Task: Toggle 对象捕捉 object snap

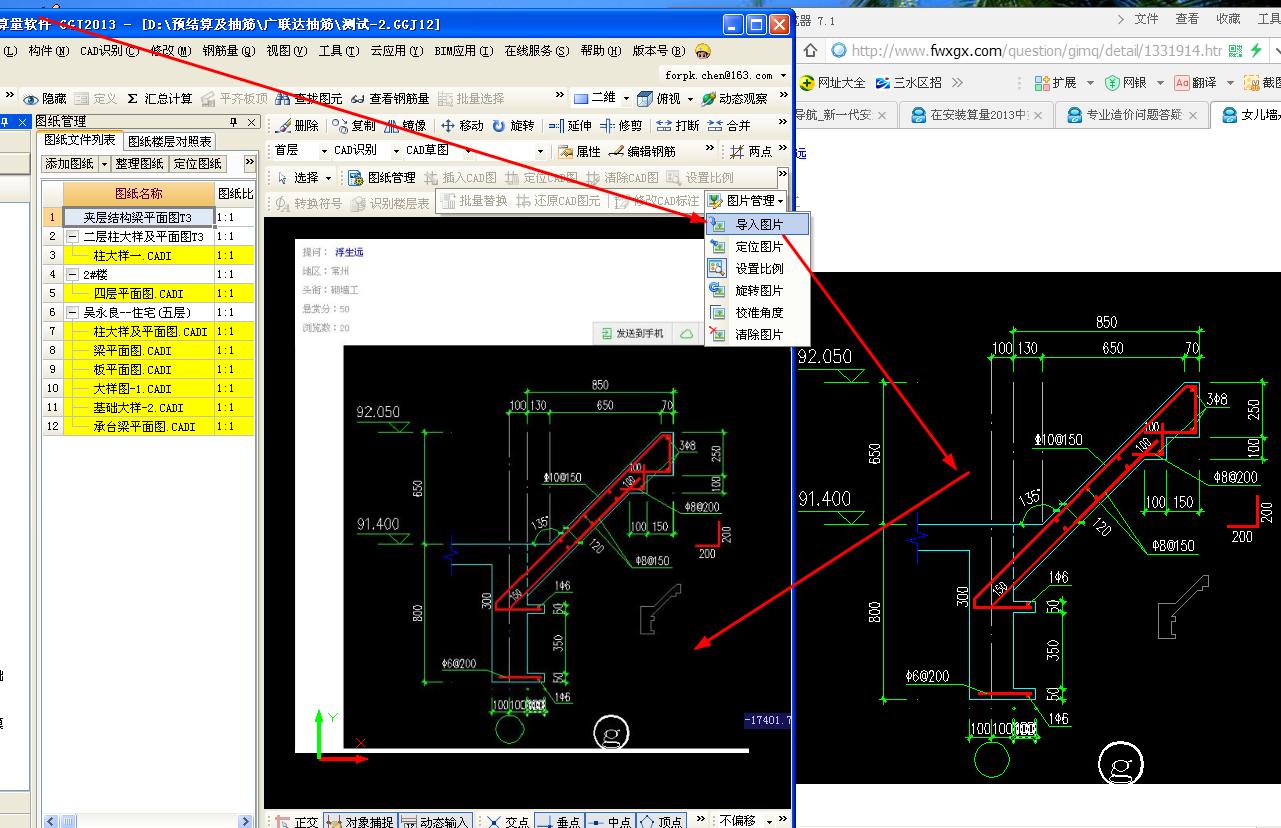Action: (x=360, y=822)
